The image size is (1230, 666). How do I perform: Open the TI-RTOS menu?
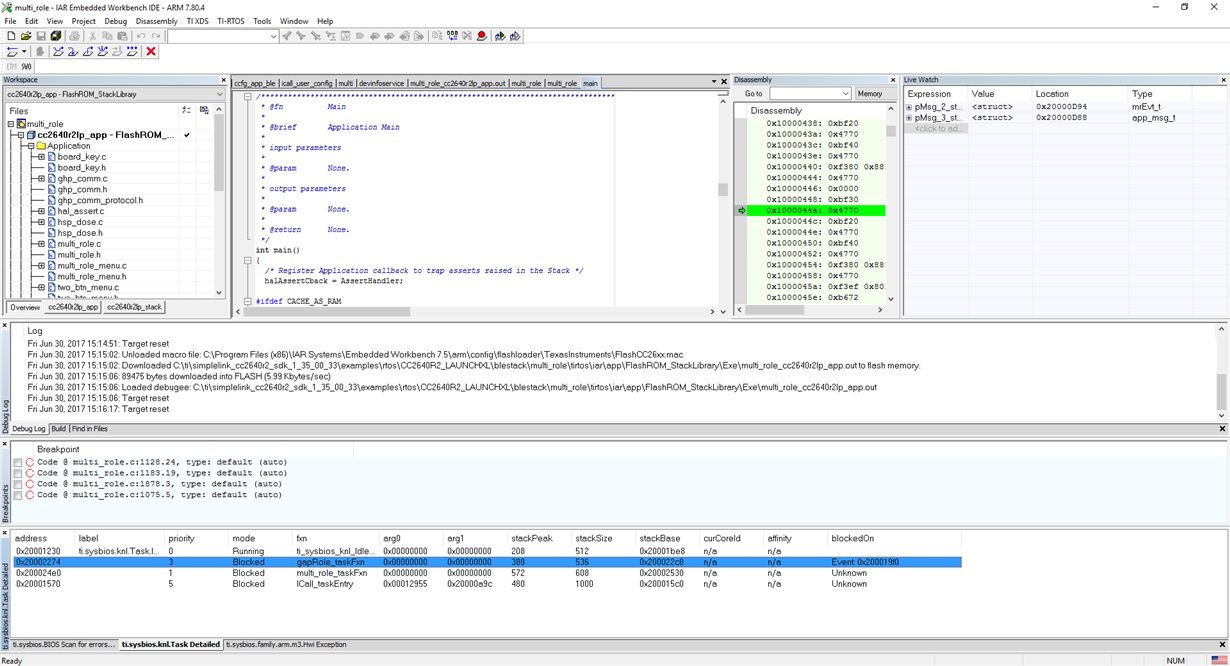coord(230,20)
